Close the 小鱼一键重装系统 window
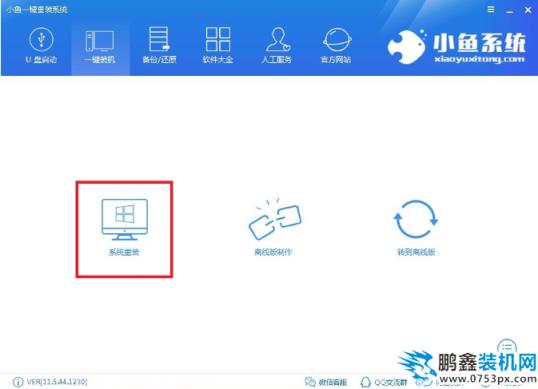This screenshot has height=389, width=538. [528, 10]
